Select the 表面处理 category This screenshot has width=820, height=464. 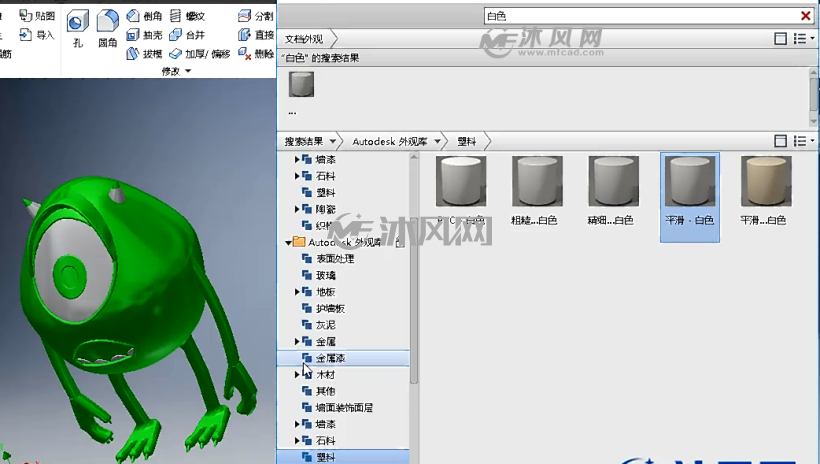coord(335,258)
